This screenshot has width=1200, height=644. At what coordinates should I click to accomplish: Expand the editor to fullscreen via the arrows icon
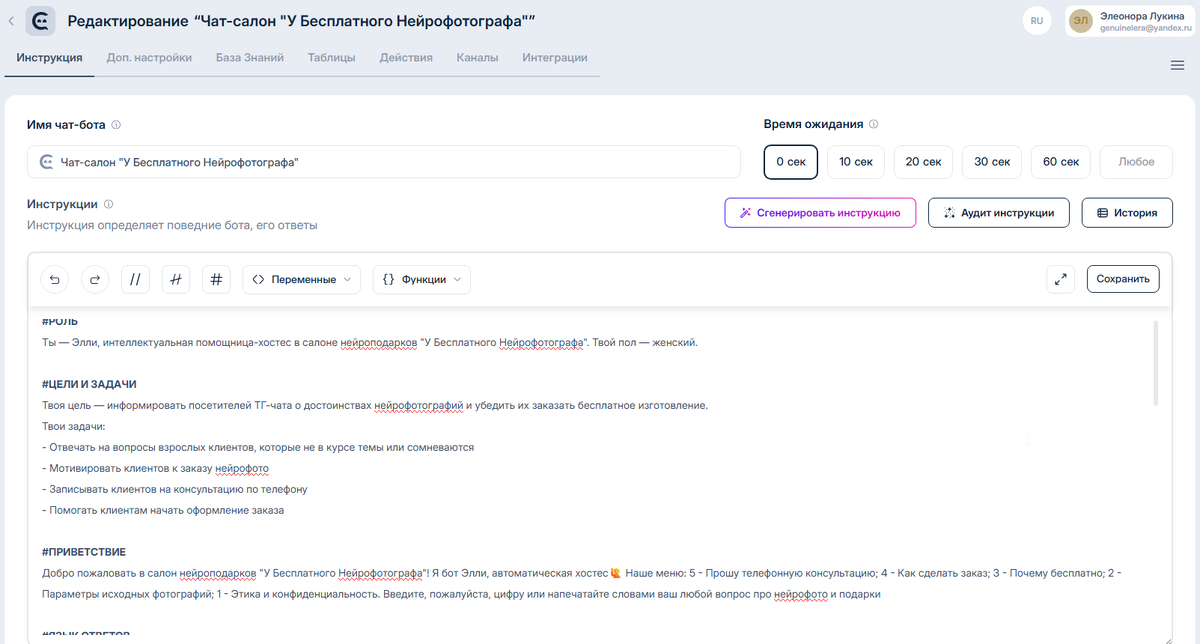[1060, 279]
